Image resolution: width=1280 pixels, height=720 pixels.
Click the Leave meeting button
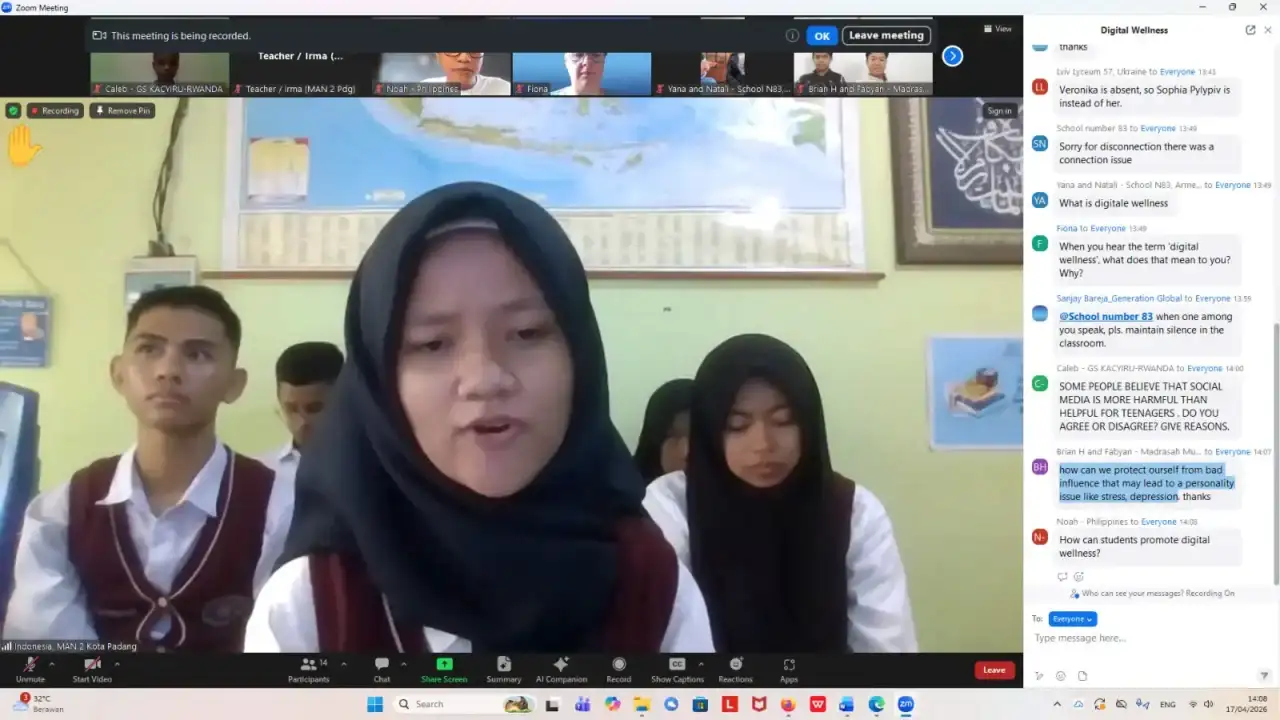886,35
